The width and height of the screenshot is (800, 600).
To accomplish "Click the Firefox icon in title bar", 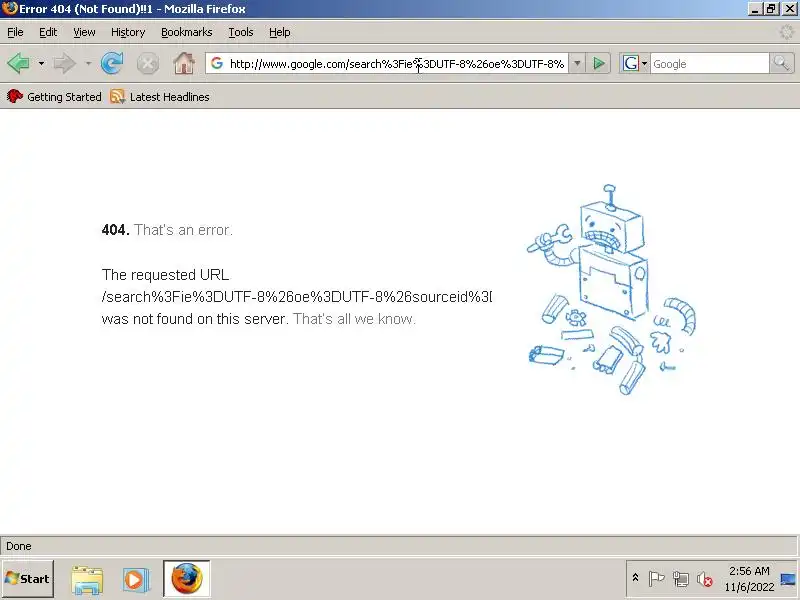I will (9, 9).
